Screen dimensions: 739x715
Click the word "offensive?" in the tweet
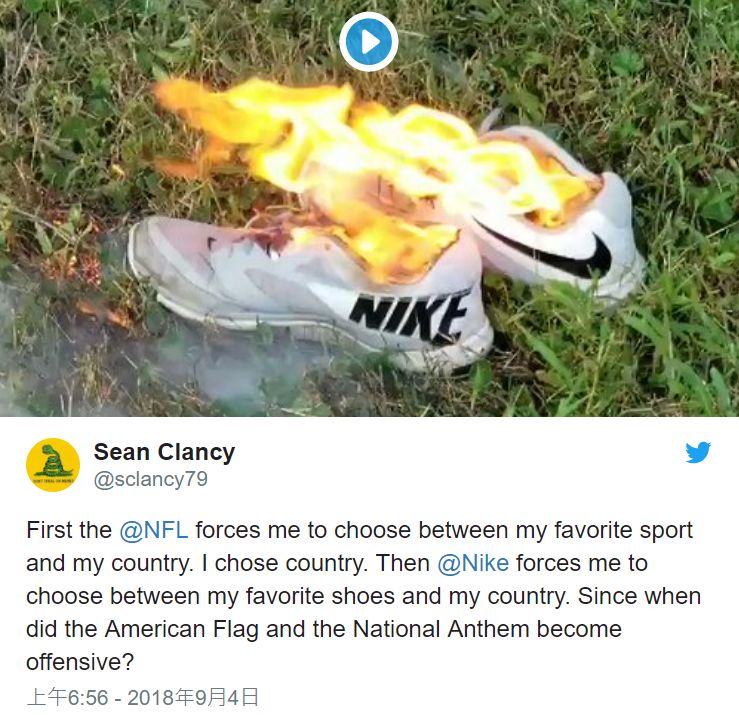80,662
